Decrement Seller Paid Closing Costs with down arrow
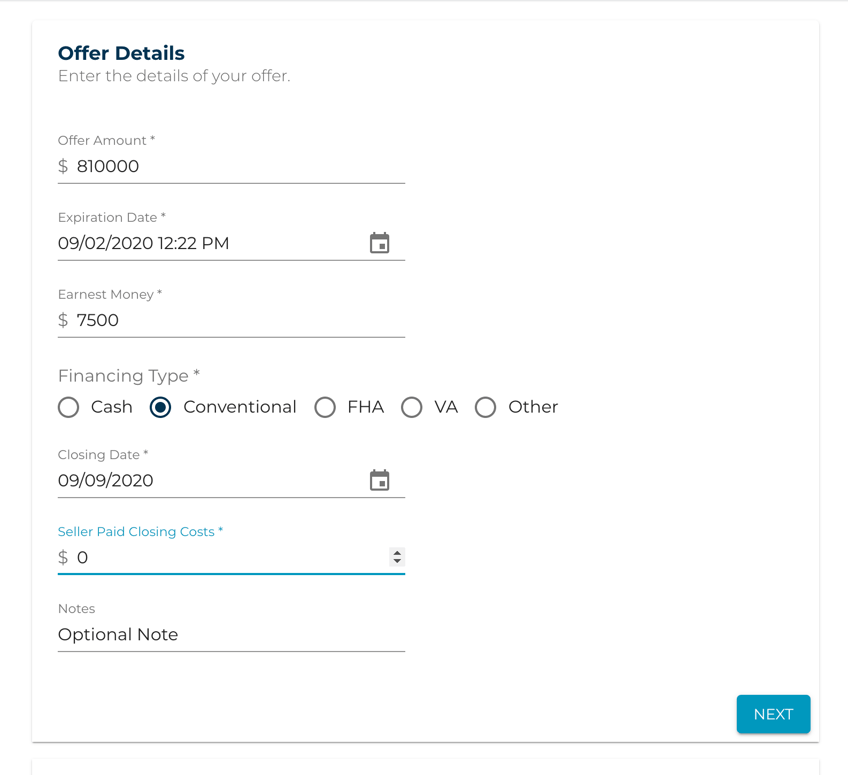The width and height of the screenshot is (848, 775). 397,561
